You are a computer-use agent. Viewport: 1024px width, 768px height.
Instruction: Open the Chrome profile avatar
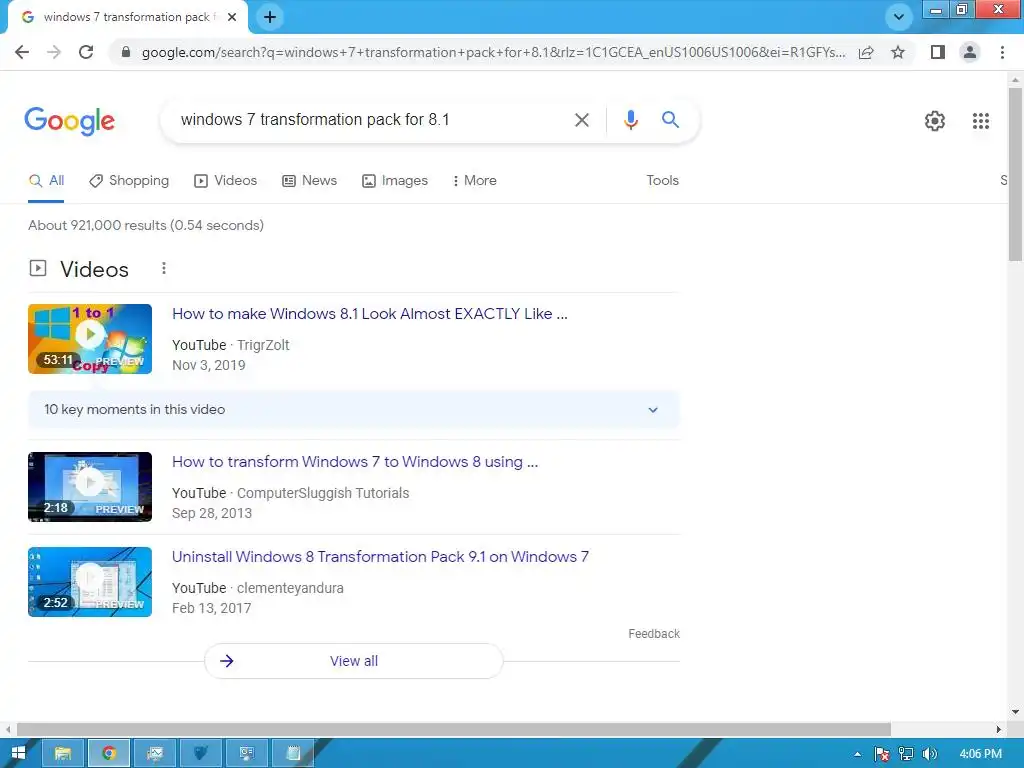point(970,52)
